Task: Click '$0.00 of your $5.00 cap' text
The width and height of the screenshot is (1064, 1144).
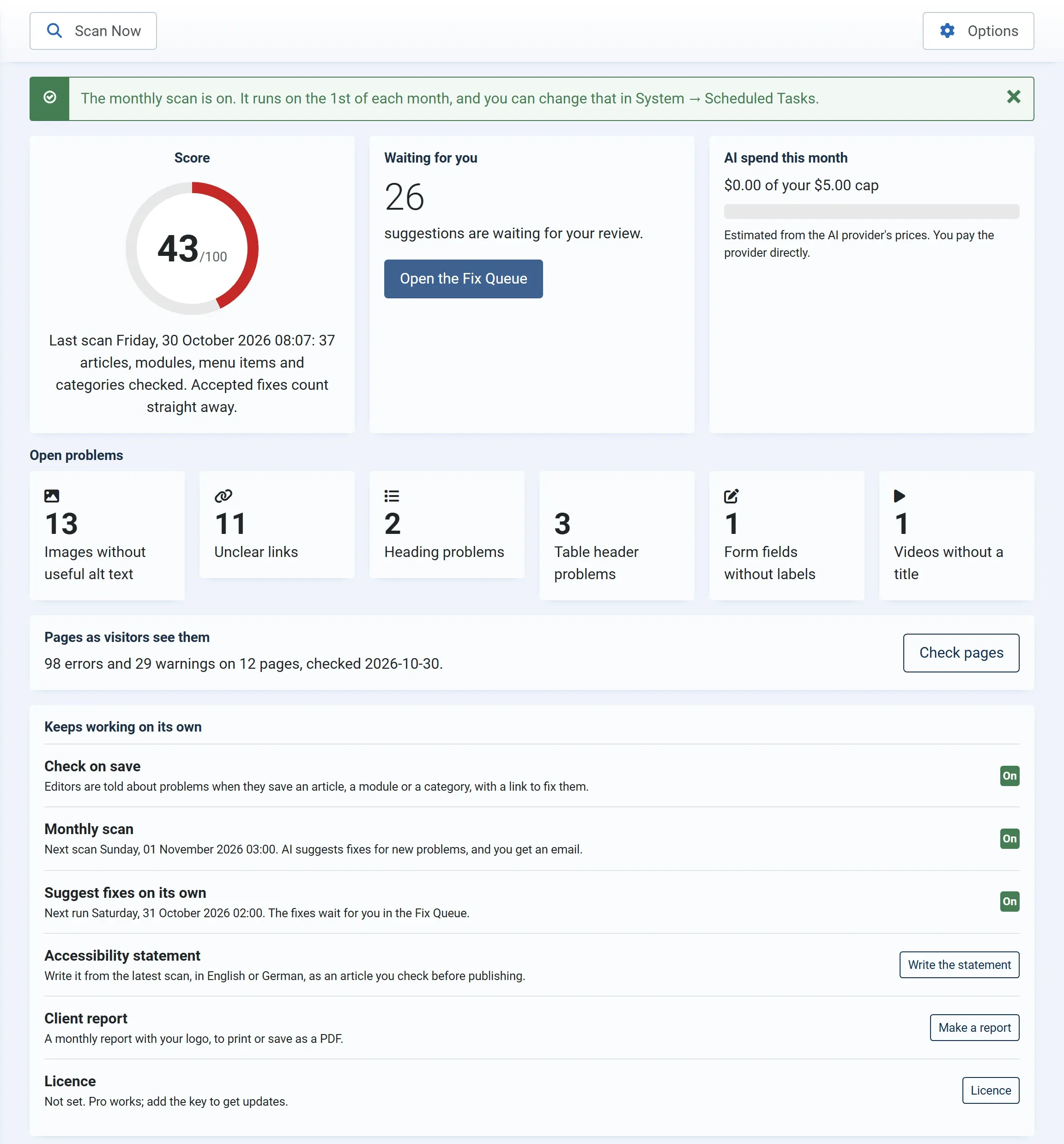Action: [801, 185]
